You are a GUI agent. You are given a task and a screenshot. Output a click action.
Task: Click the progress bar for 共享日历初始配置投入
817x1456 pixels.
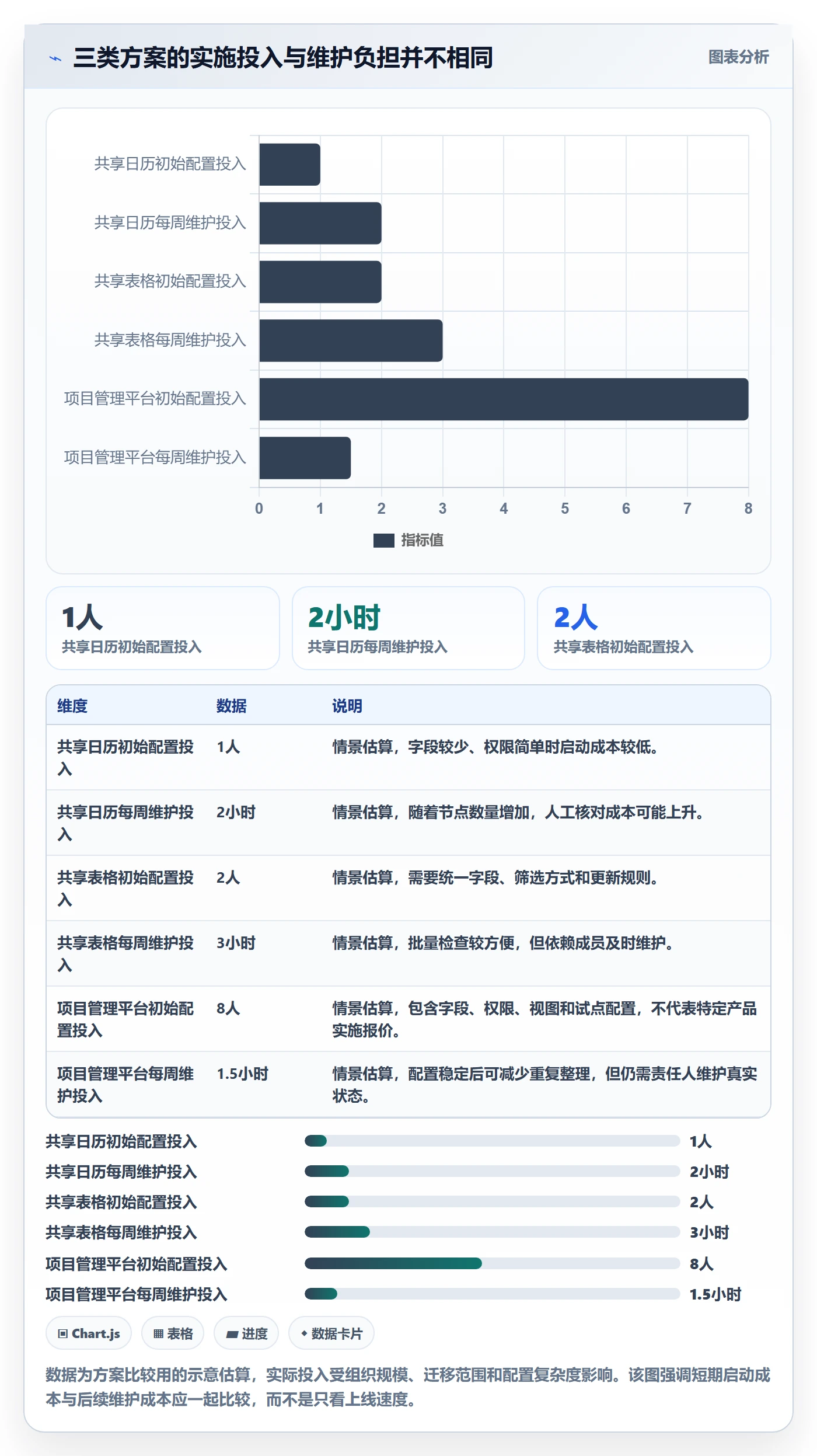(492, 1141)
